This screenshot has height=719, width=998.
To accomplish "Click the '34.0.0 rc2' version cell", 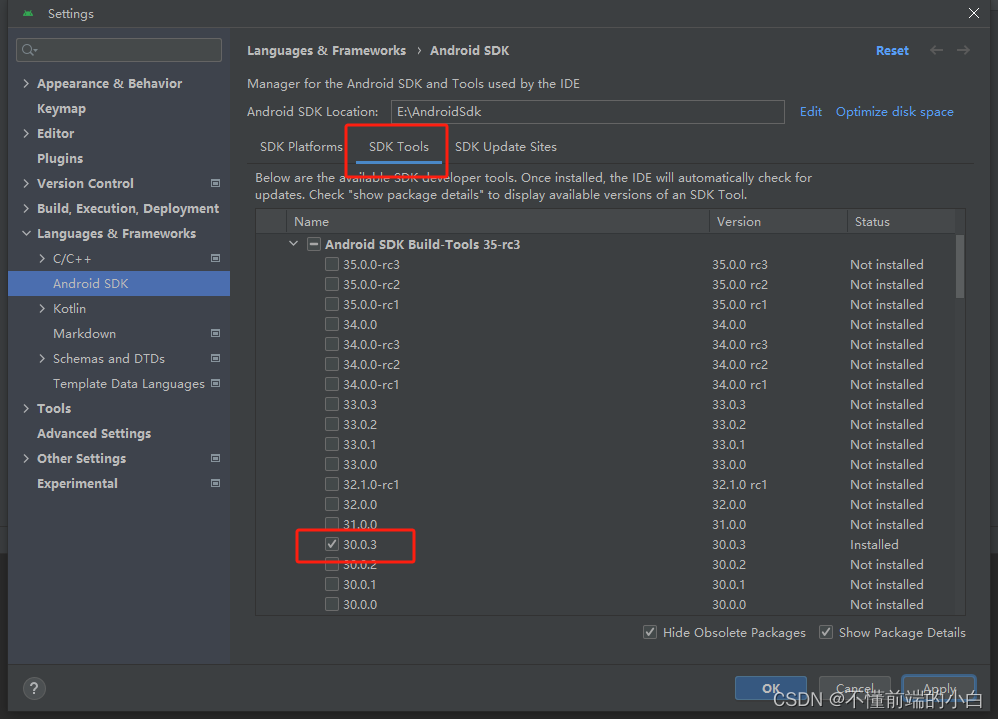I will pyautogui.click(x=740, y=365).
